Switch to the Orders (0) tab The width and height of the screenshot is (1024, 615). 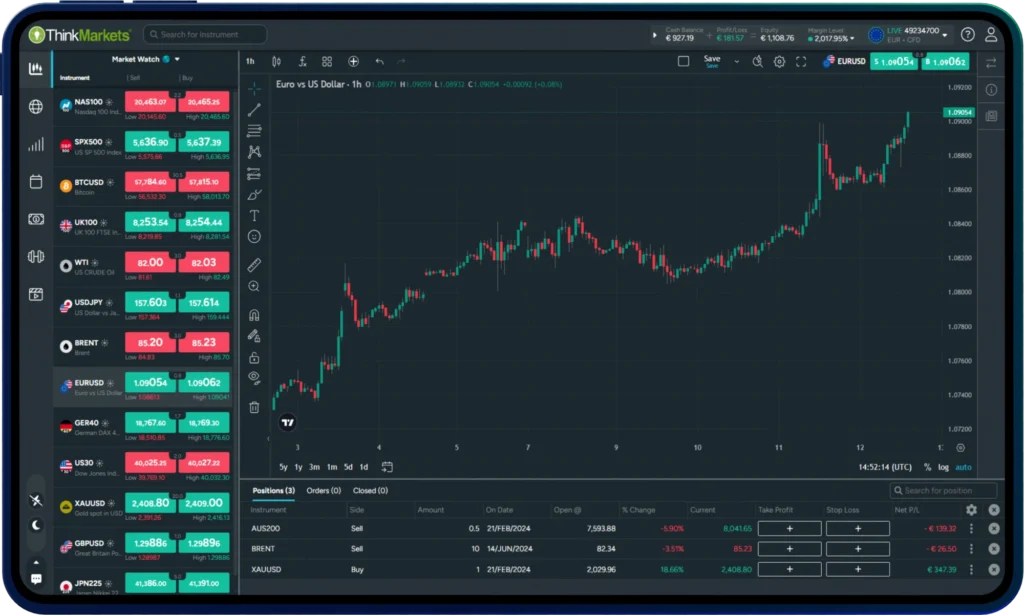pyautogui.click(x=323, y=491)
